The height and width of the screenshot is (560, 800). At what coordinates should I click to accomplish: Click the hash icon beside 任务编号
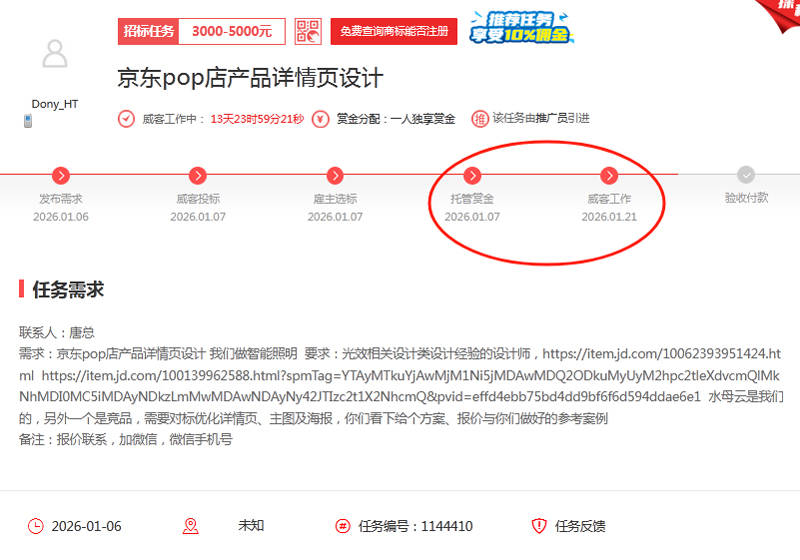click(343, 526)
